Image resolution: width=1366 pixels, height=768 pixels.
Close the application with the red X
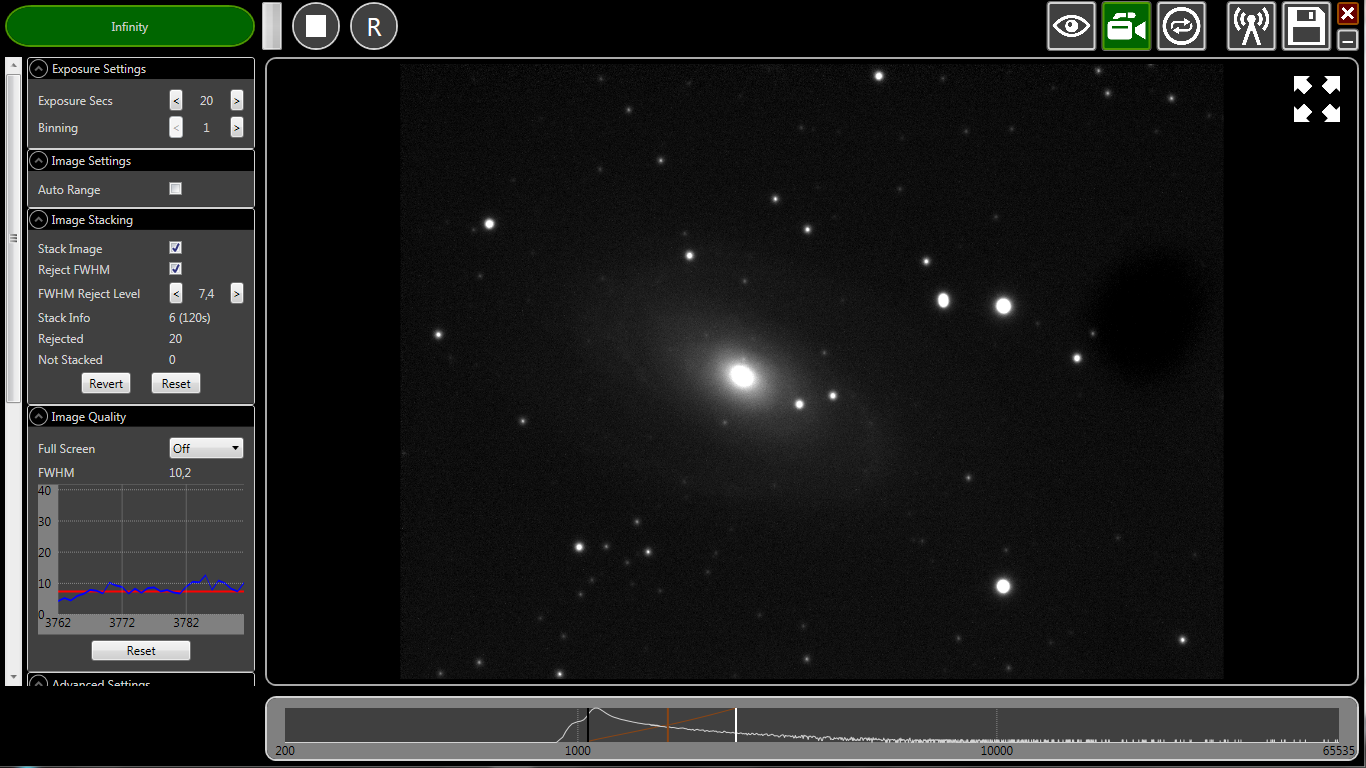pyautogui.click(x=1347, y=14)
